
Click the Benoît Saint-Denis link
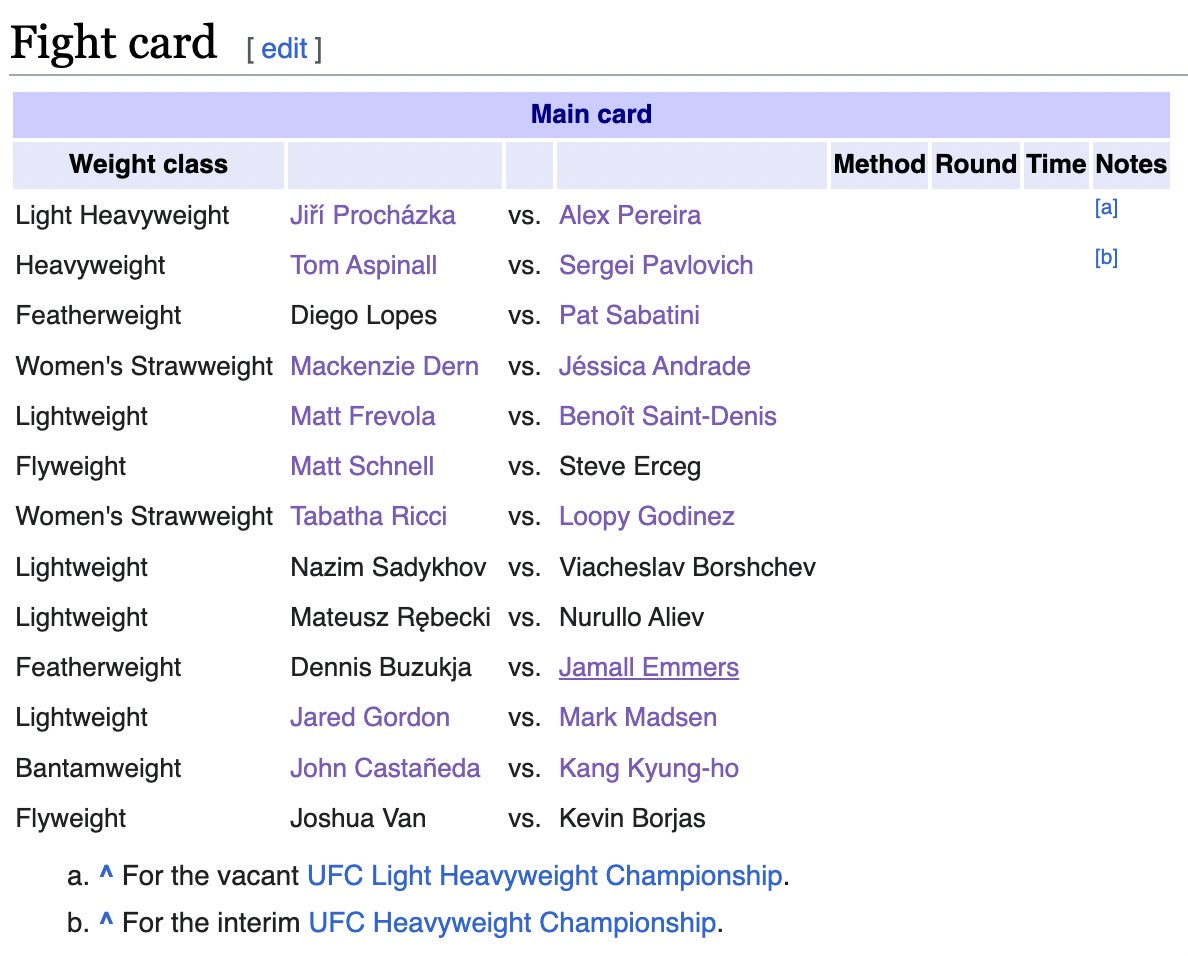pos(667,416)
